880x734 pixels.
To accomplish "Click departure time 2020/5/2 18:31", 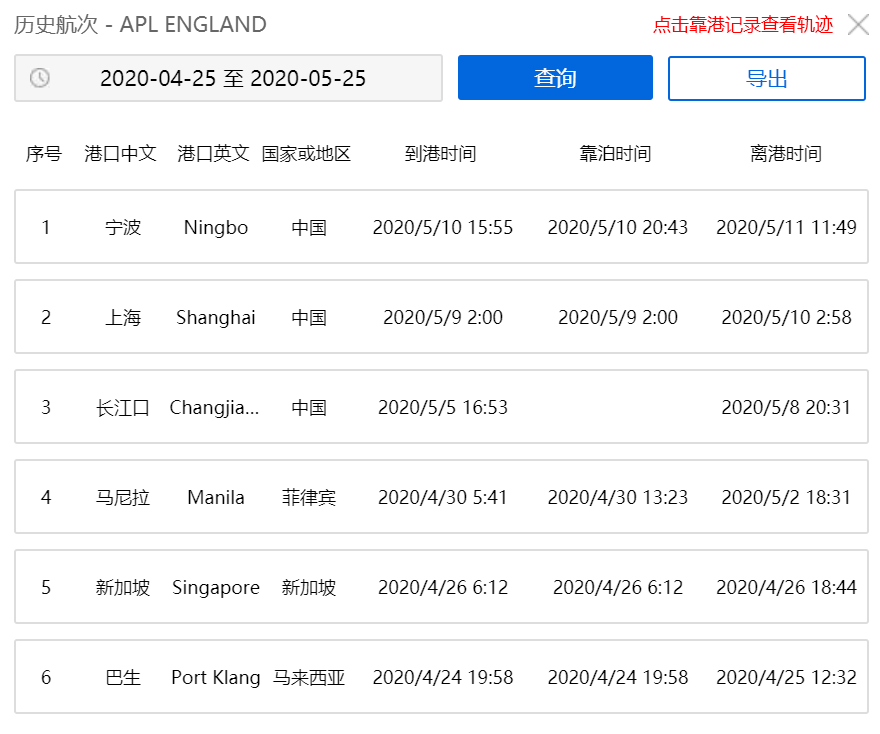I will tap(786, 497).
